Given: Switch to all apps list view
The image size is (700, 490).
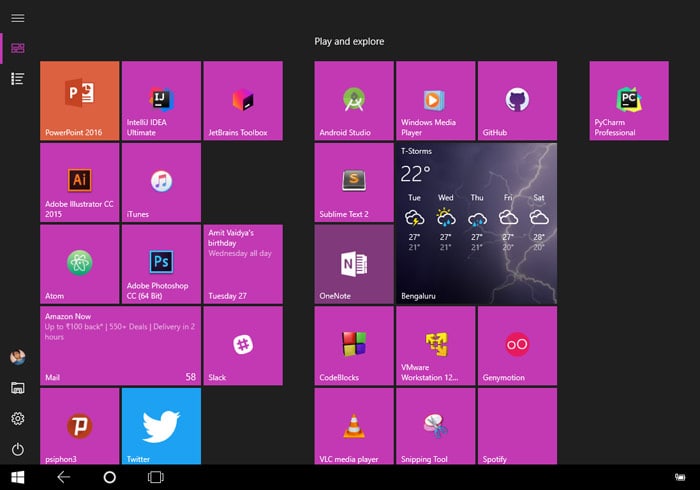Looking at the screenshot, I should coord(18,79).
